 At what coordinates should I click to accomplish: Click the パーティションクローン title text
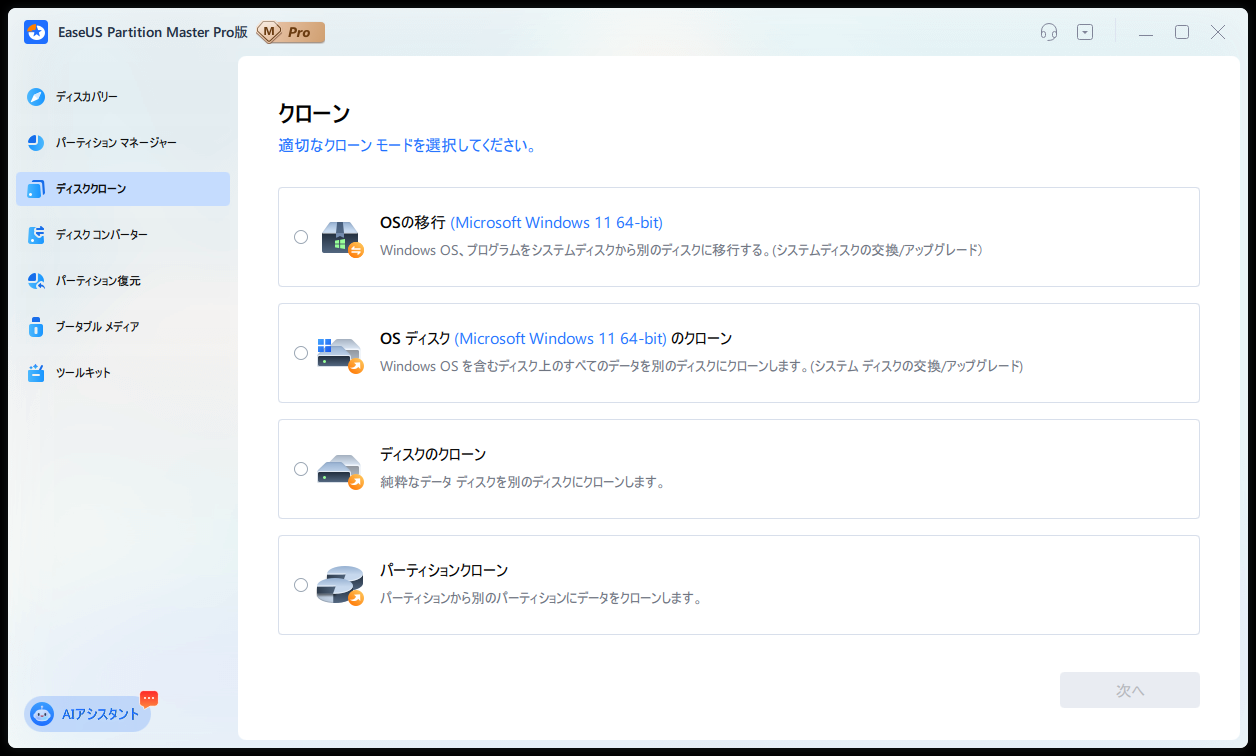(x=444, y=571)
